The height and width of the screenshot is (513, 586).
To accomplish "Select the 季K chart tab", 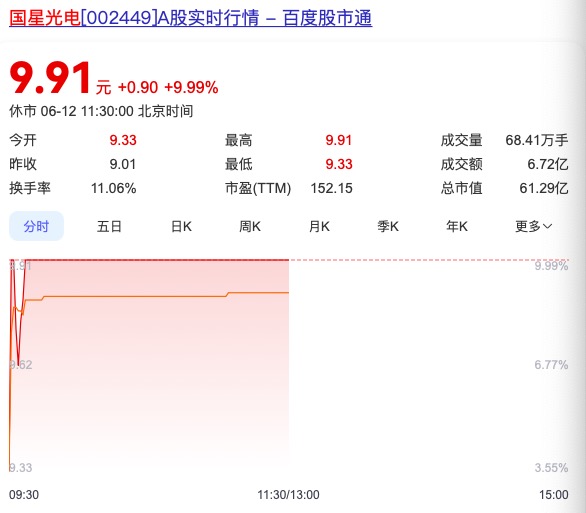I will [x=388, y=226].
